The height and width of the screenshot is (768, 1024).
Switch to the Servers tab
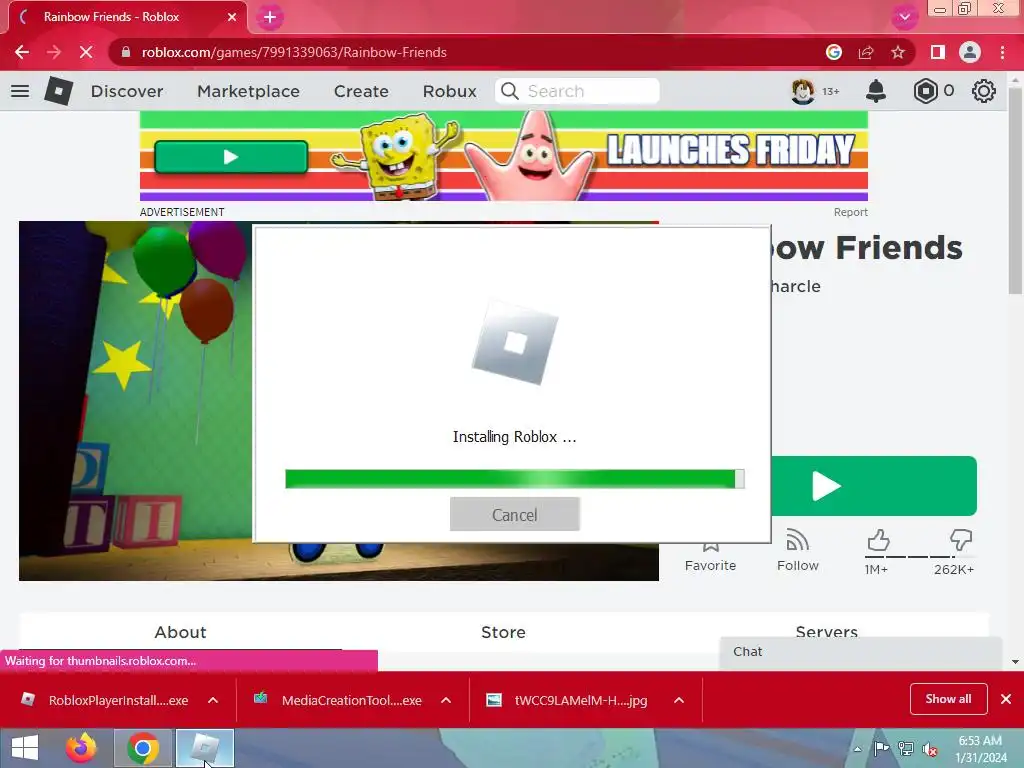pos(826,631)
